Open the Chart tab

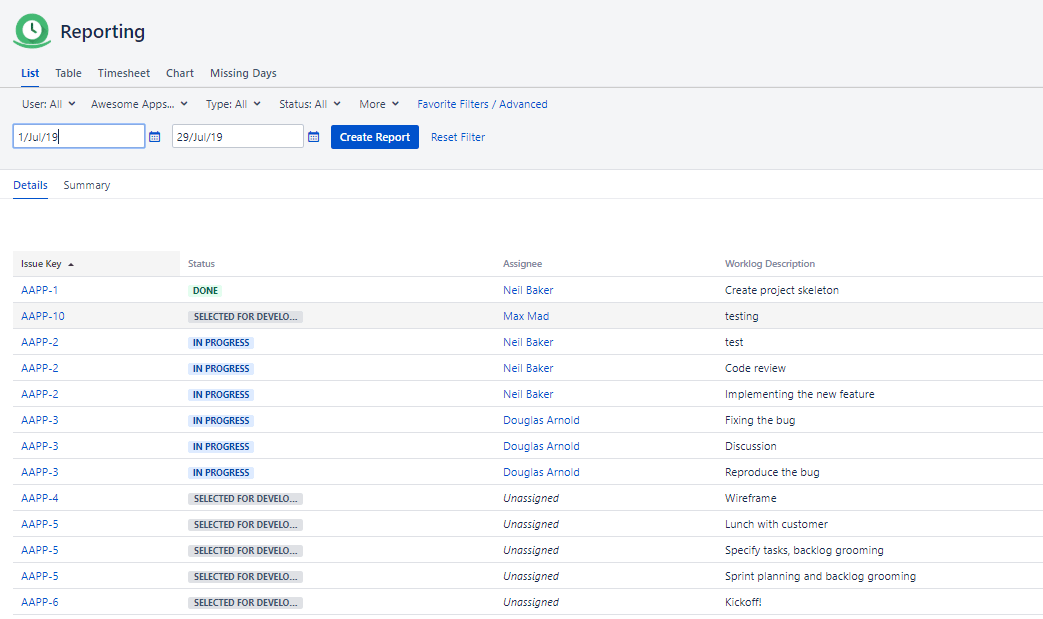tap(180, 73)
